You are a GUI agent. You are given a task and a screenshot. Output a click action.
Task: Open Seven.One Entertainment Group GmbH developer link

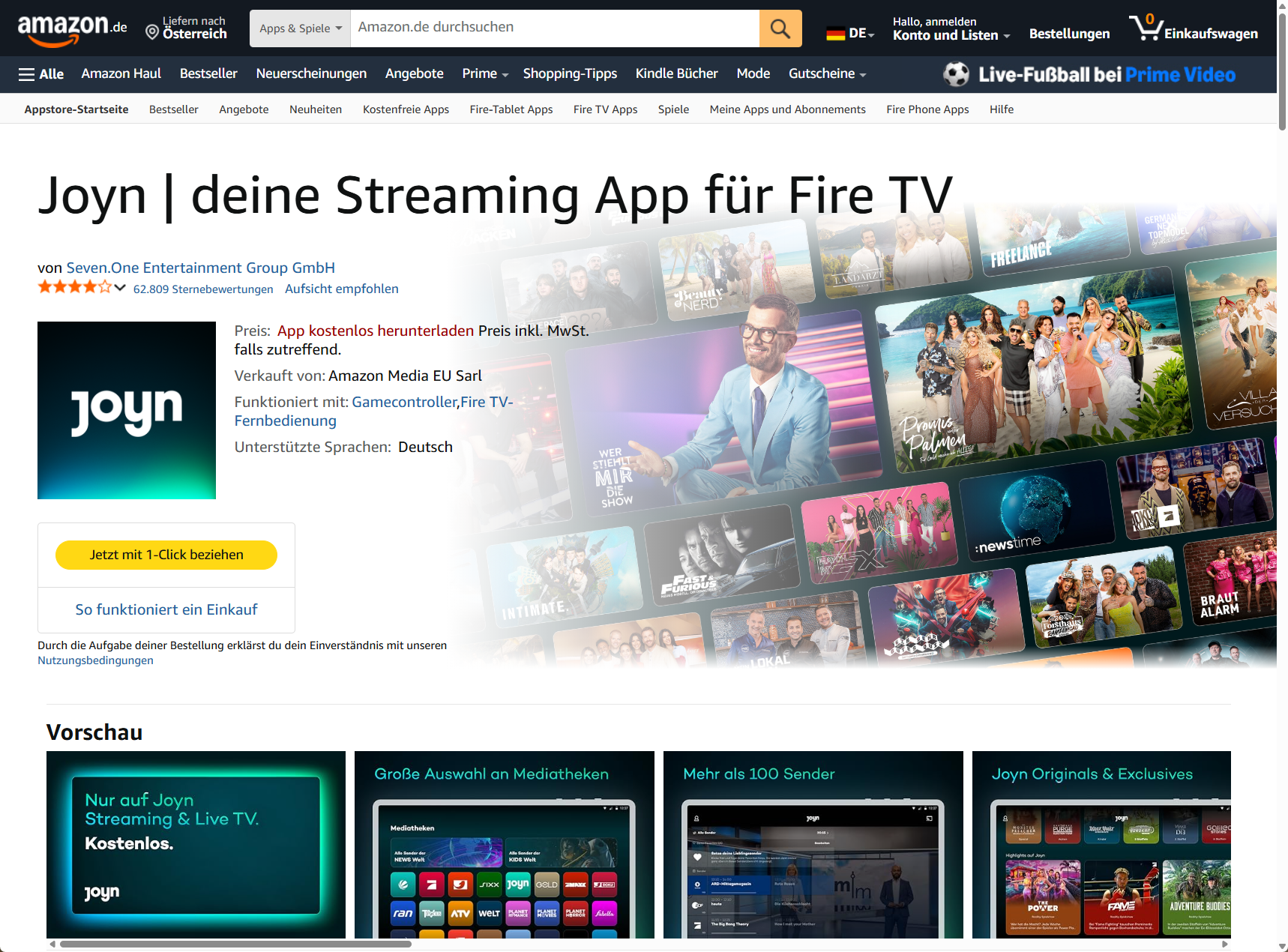201,268
